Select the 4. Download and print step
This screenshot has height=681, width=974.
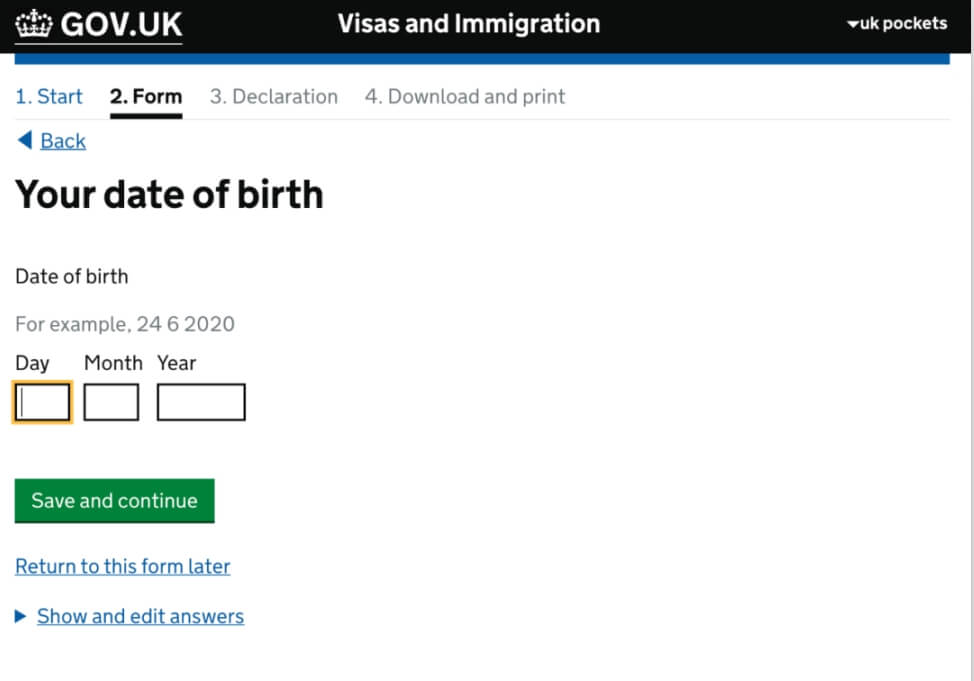click(x=465, y=96)
